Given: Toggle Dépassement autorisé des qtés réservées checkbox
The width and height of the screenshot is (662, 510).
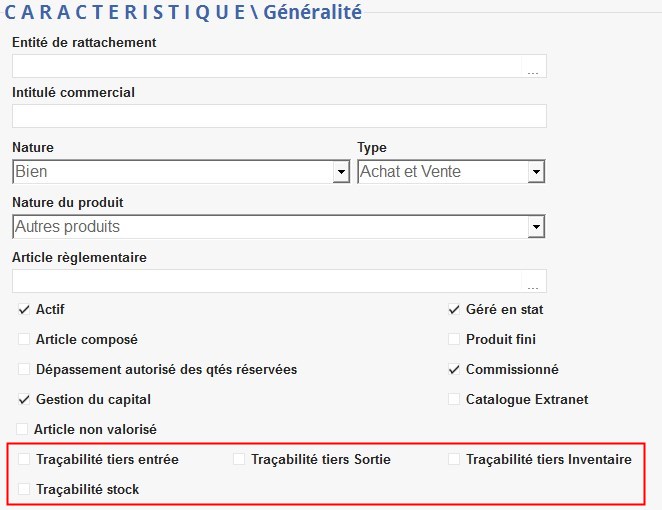Looking at the screenshot, I should click(24, 370).
